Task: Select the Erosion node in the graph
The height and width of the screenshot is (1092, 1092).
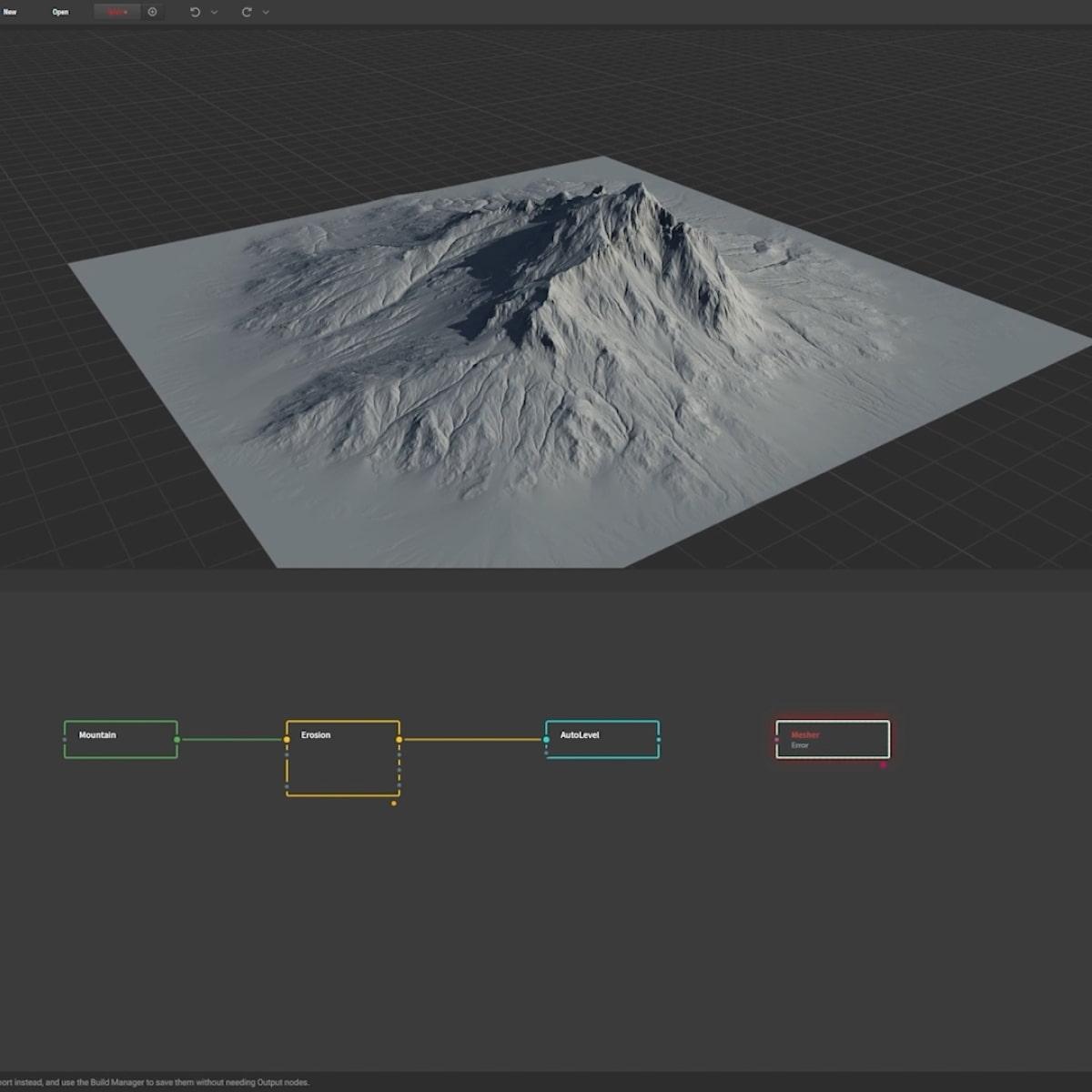Action: point(343,758)
